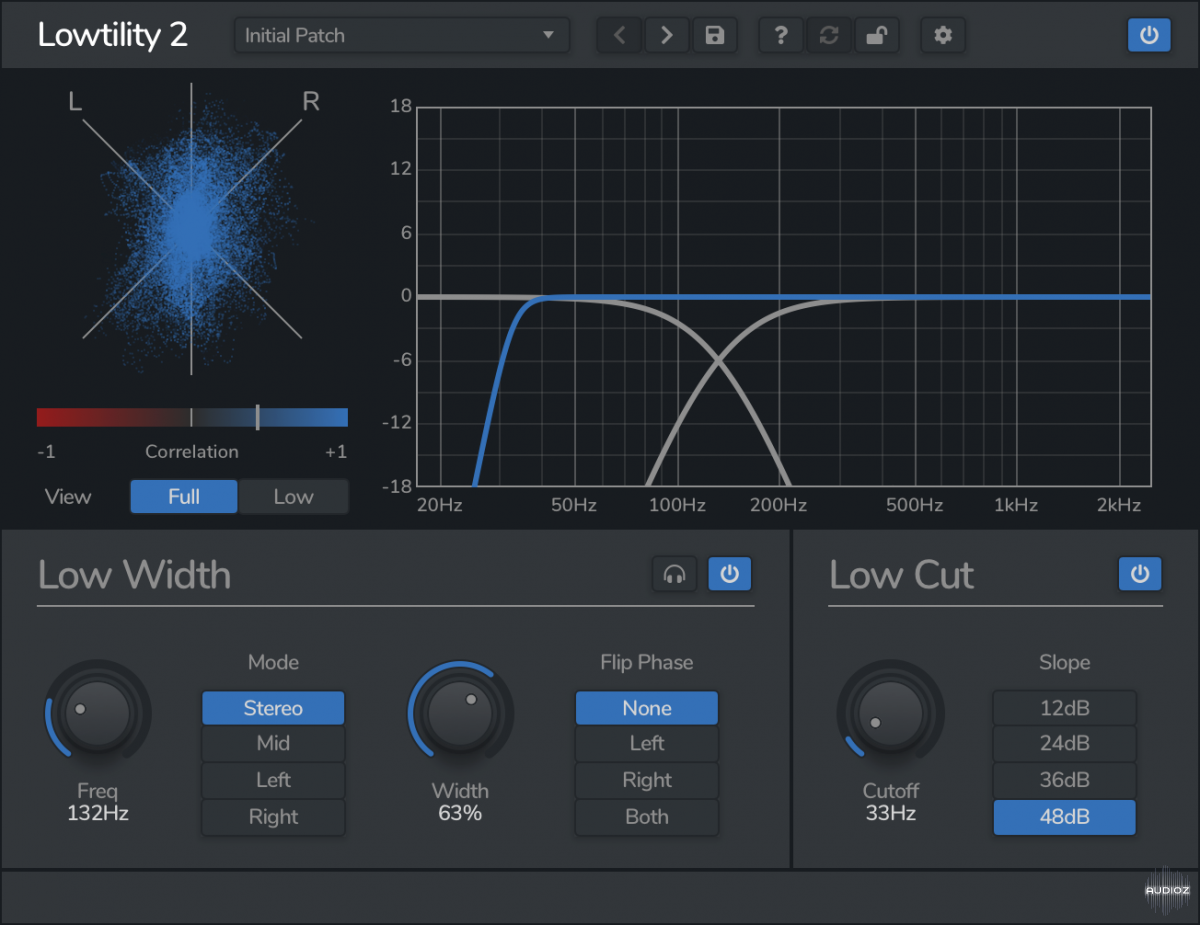Click the Width knob
The image size is (1200, 925).
pyautogui.click(x=460, y=713)
